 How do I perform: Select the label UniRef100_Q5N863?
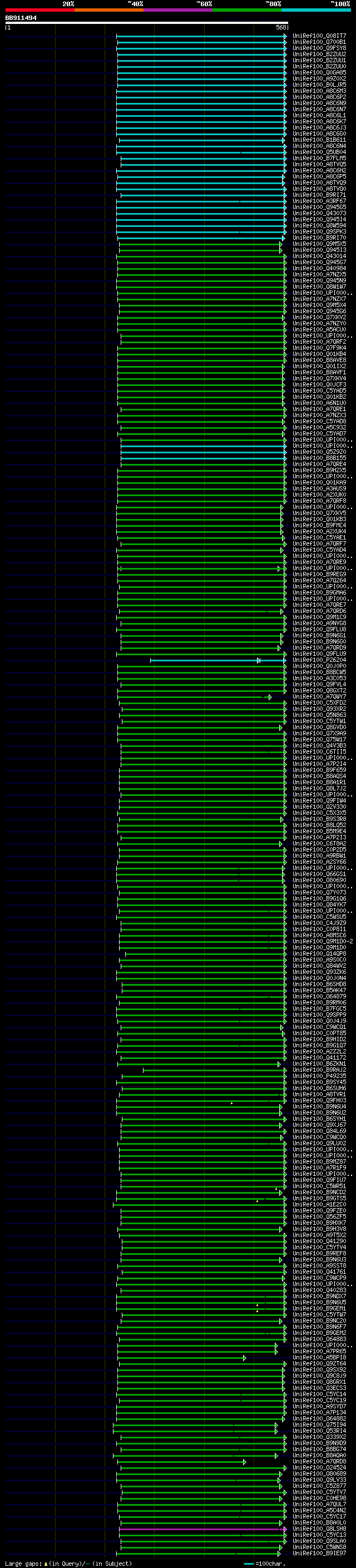[319, 715]
